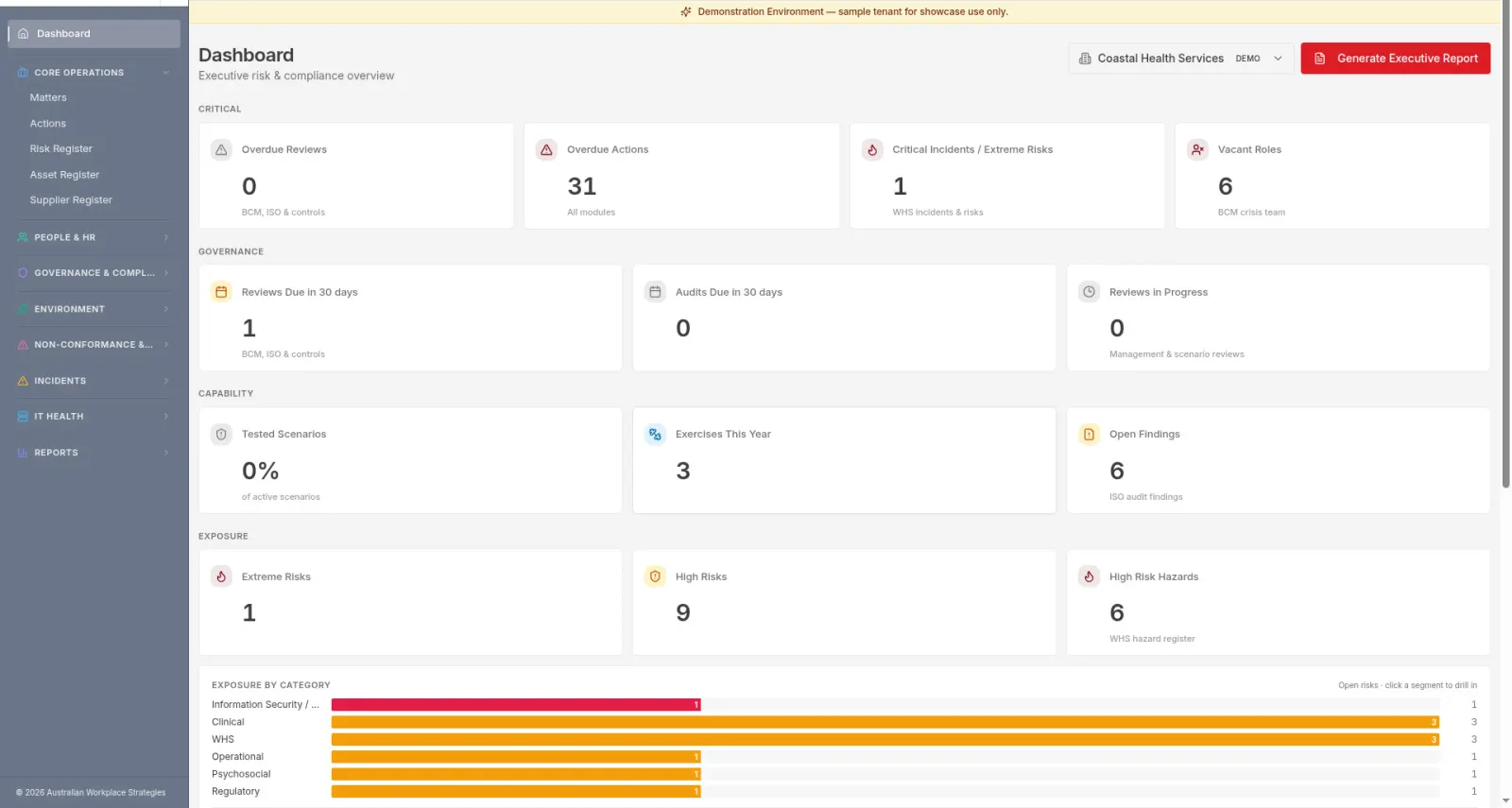Click the Clinical exposure bar segment
Screen dimensions: 1512x808
coord(885,722)
